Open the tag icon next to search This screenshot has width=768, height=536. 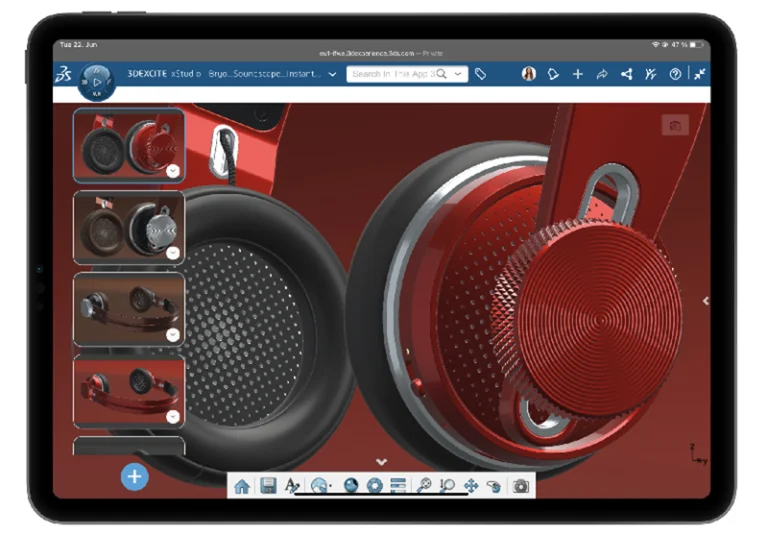(x=481, y=74)
